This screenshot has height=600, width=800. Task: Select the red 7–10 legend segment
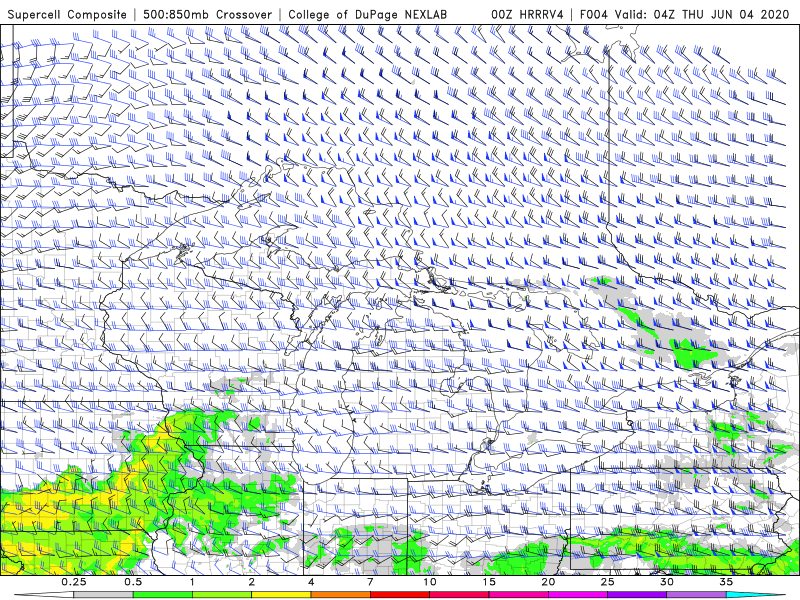(x=400, y=595)
